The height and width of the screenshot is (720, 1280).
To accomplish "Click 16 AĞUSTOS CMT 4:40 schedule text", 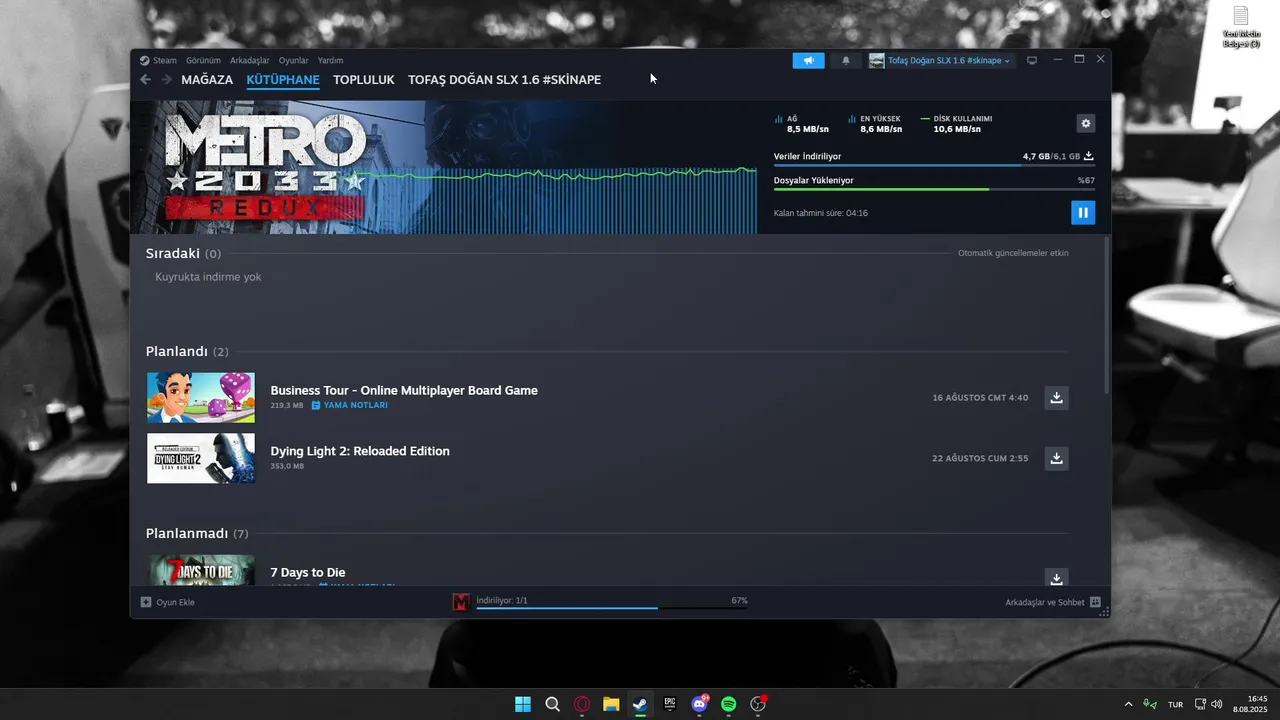I will click(980, 398).
